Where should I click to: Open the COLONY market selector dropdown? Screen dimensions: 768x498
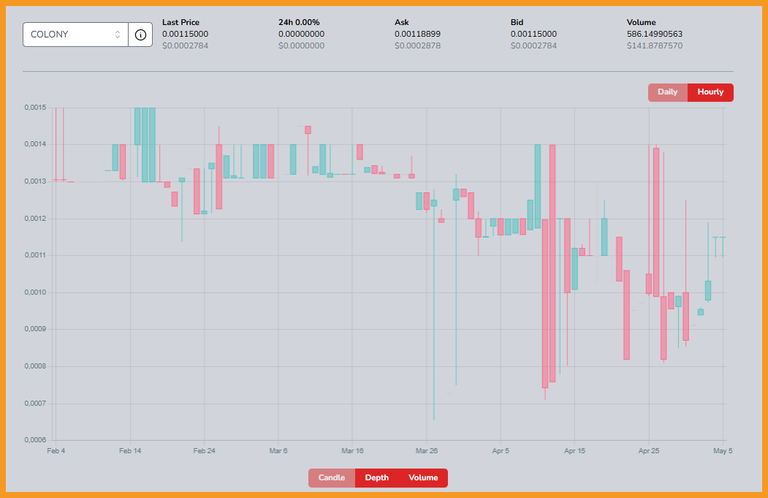pos(75,35)
